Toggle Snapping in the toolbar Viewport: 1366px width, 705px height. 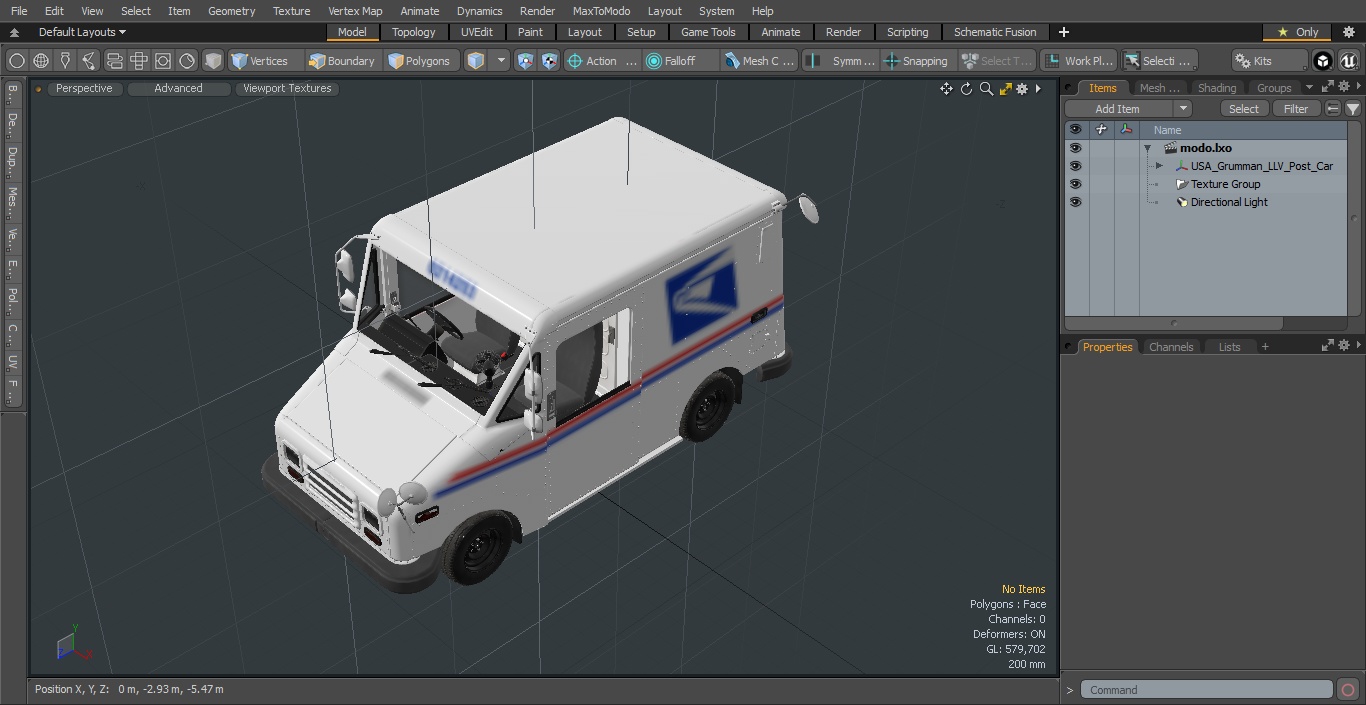pos(916,61)
